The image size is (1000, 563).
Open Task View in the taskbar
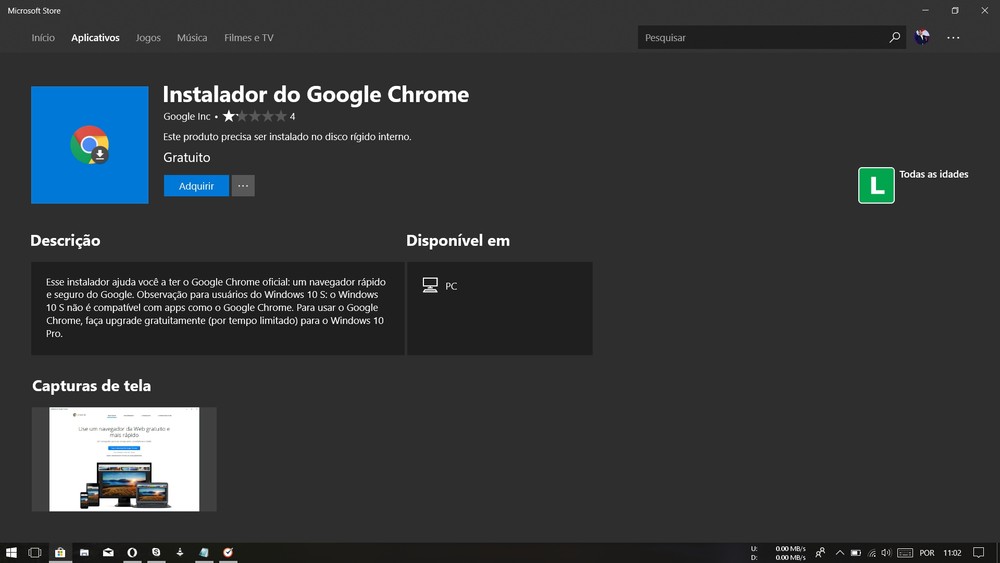click(x=35, y=552)
